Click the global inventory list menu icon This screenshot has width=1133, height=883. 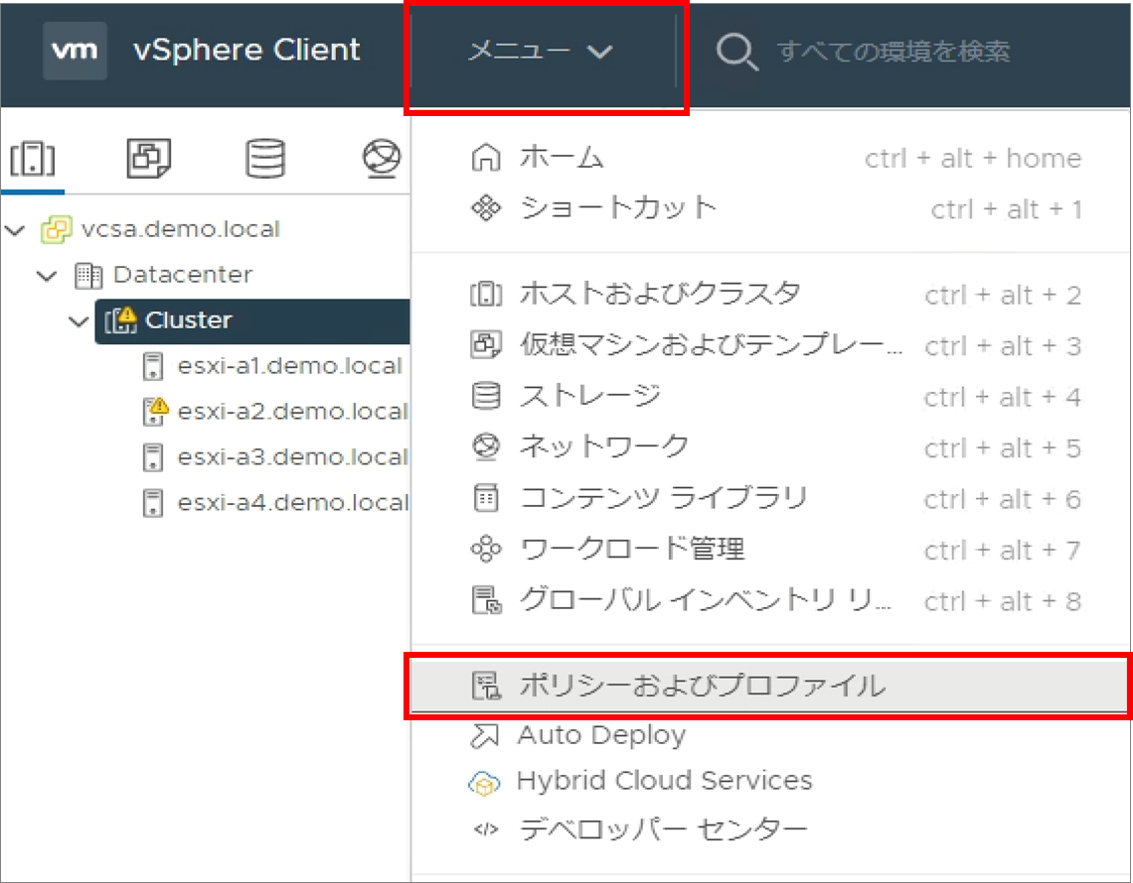coord(486,600)
